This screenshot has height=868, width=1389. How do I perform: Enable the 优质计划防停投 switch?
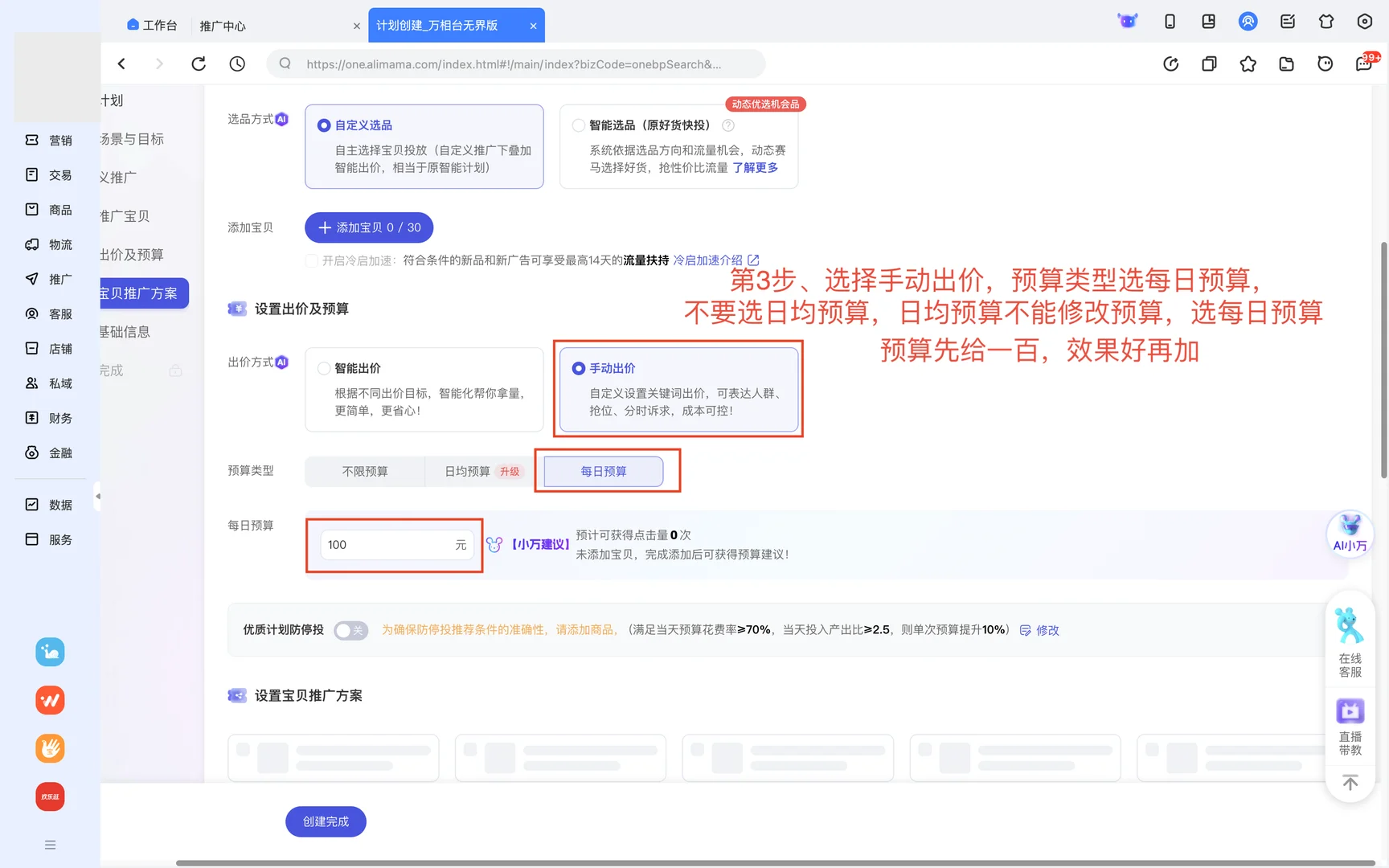350,630
